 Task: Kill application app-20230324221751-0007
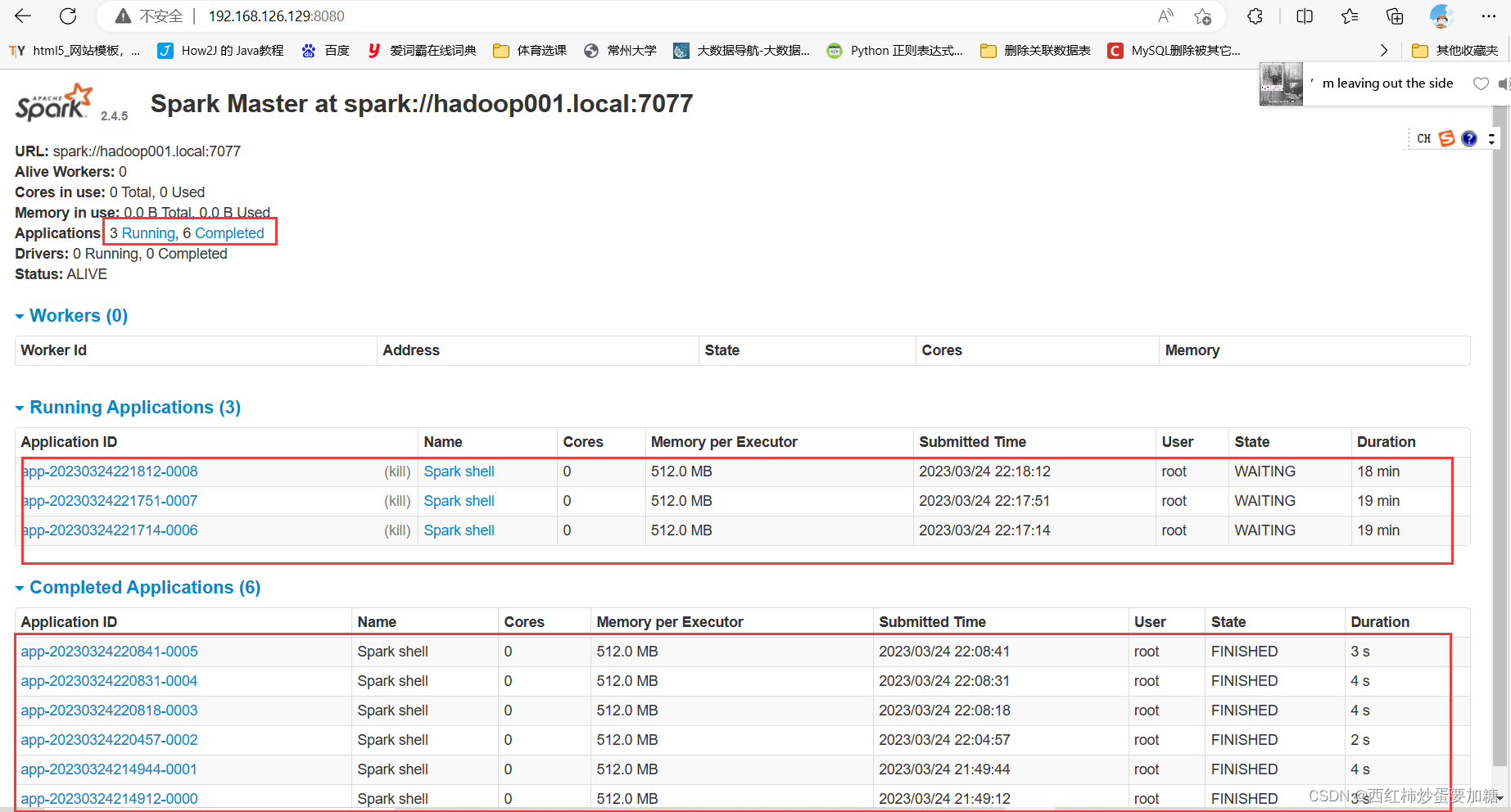(x=397, y=501)
